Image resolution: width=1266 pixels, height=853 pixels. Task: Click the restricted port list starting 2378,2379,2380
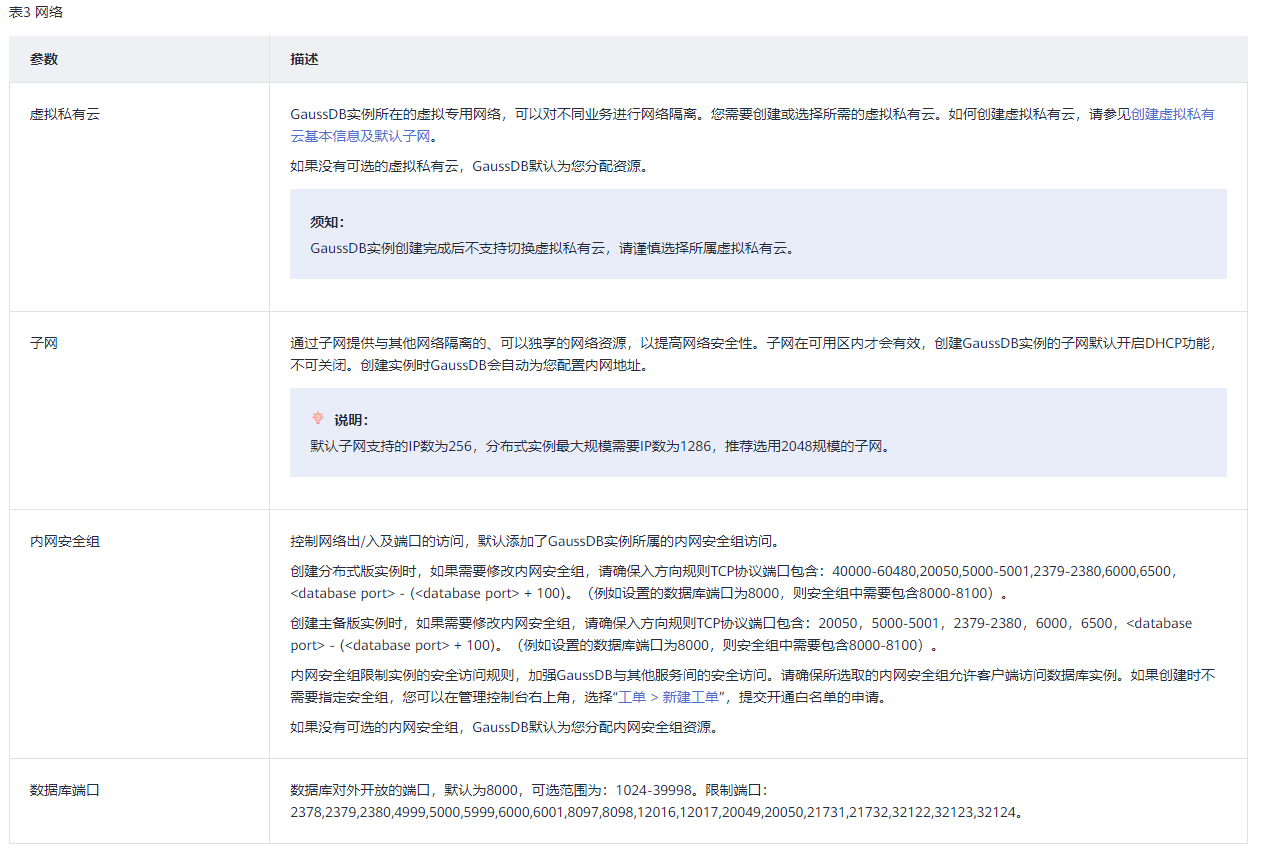657,812
